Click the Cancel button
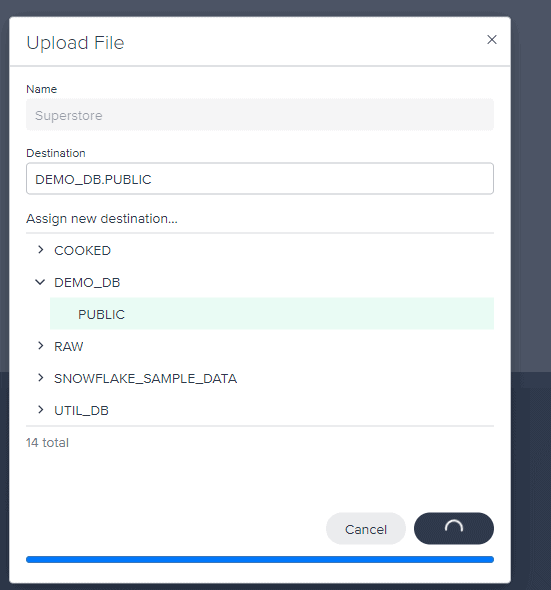This screenshot has height=590, width=551. pyautogui.click(x=366, y=529)
